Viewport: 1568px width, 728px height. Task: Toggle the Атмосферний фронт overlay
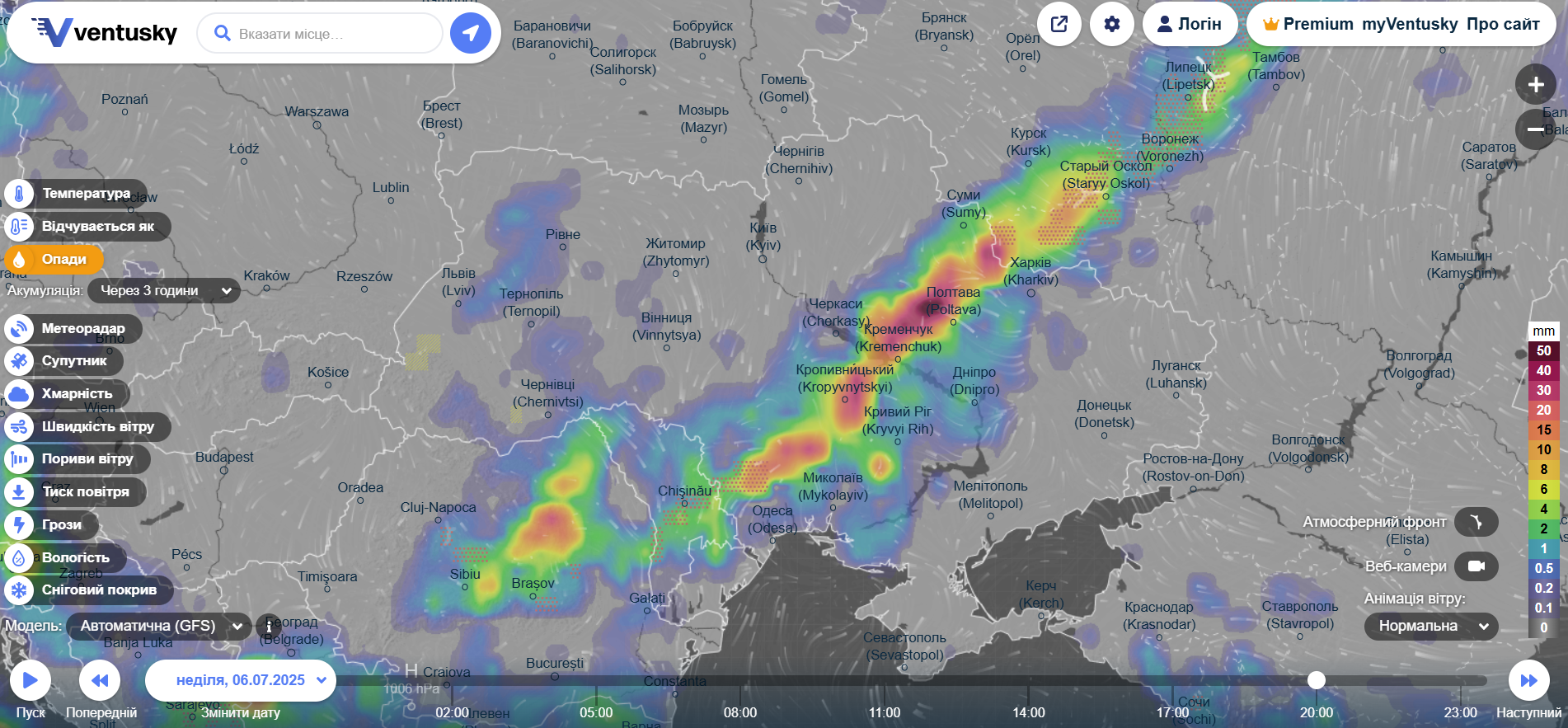coord(1476,522)
